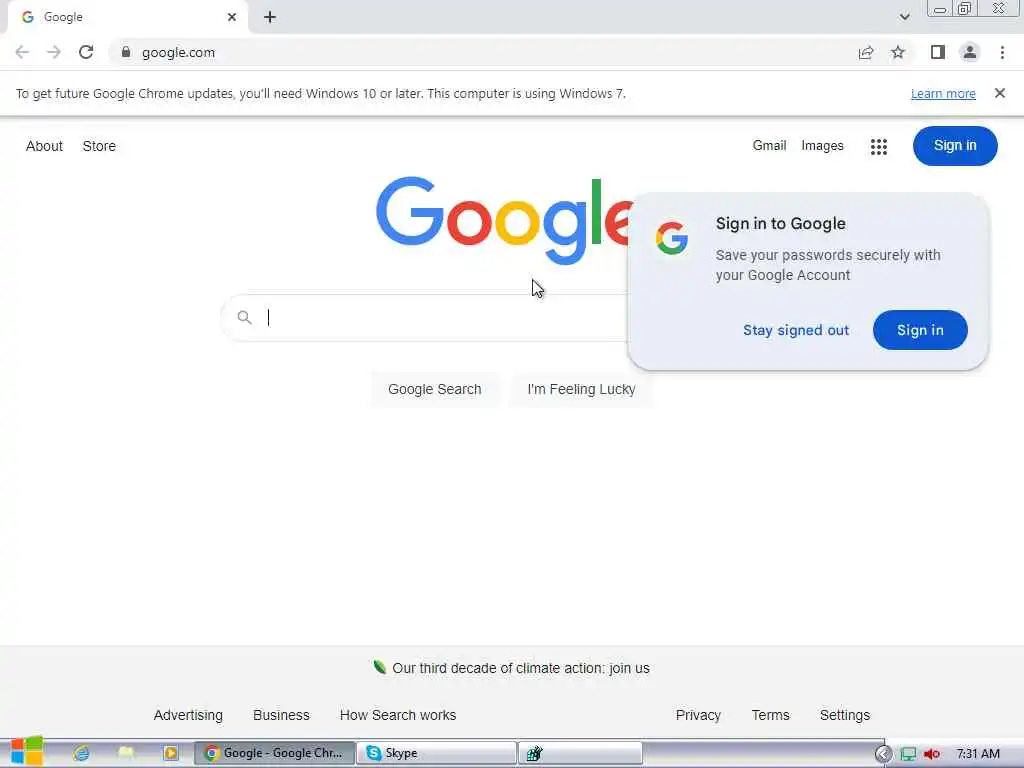This screenshot has width=1024, height=768.
Task: Click the magnifier icon in search box
Action: pyautogui.click(x=244, y=317)
